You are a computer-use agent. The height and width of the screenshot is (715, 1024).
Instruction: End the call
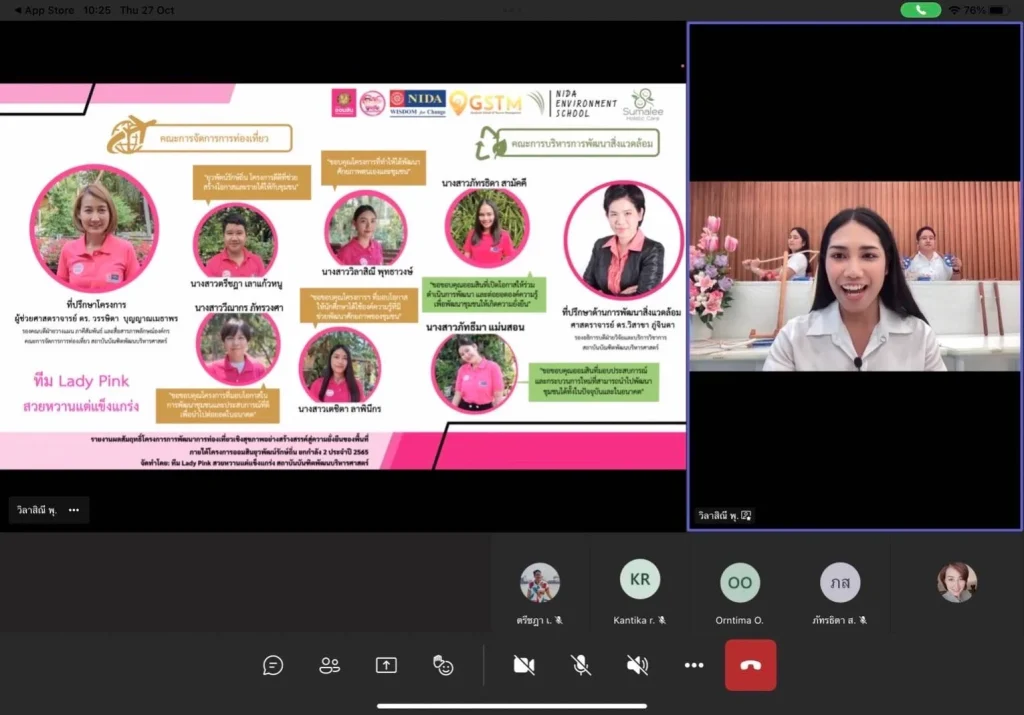tap(751, 665)
